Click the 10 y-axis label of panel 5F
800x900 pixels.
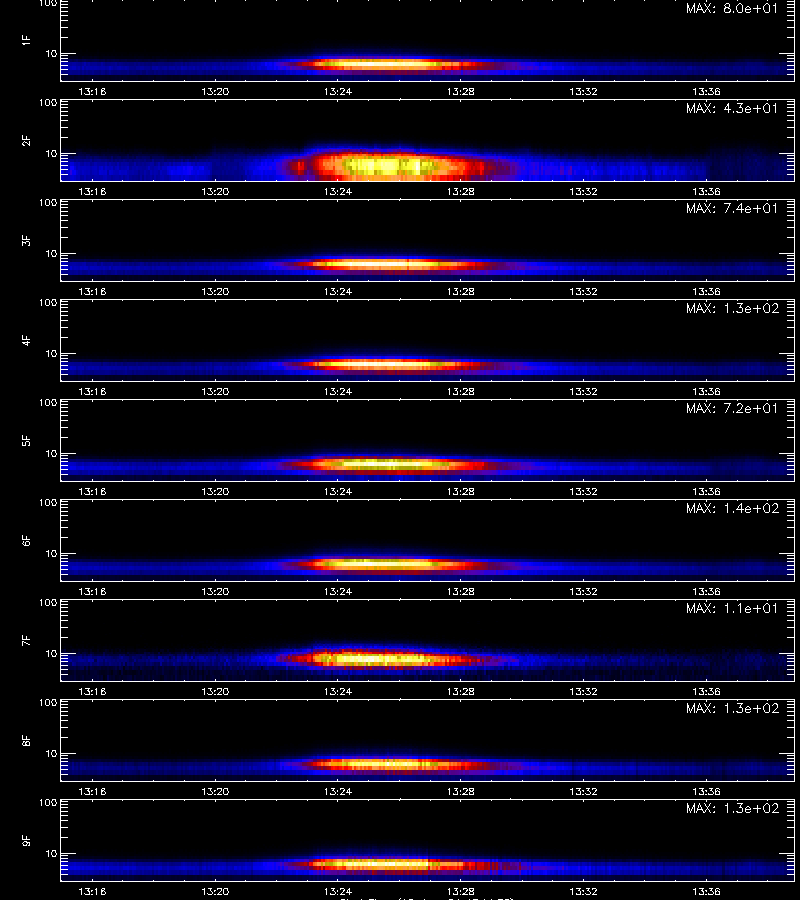[x=51, y=453]
